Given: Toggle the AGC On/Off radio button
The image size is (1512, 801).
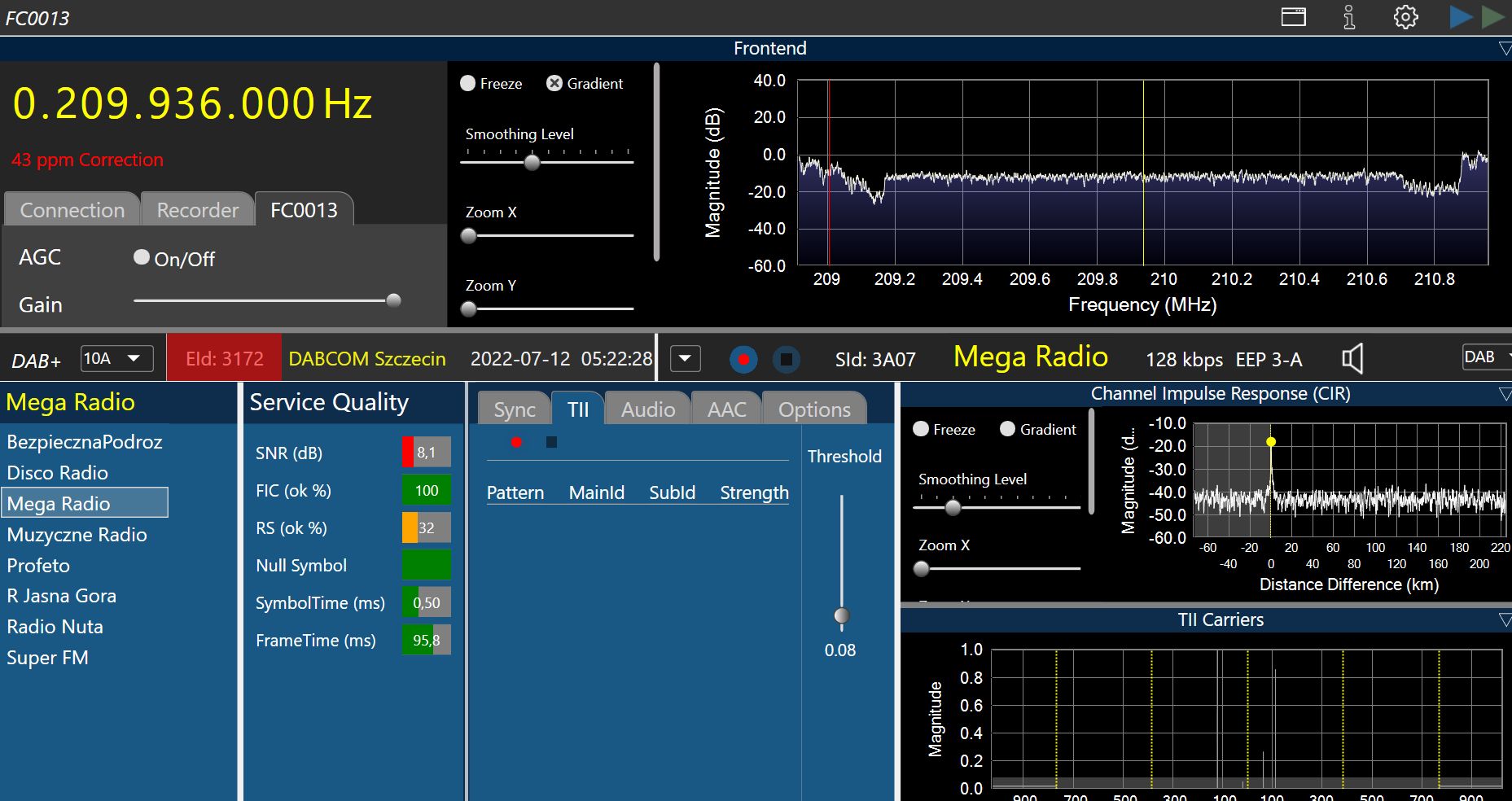Looking at the screenshot, I should [x=142, y=257].
